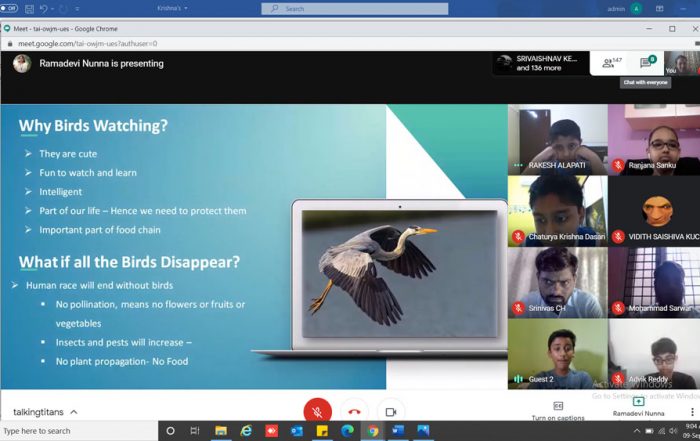Click the volume speaker icon in system tray
The width and height of the screenshot is (700, 441).
pos(673,431)
